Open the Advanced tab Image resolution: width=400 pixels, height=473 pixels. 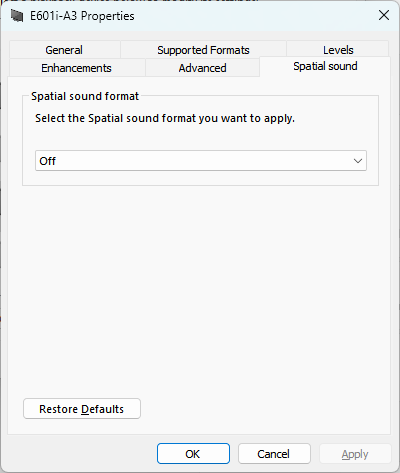pos(202,68)
